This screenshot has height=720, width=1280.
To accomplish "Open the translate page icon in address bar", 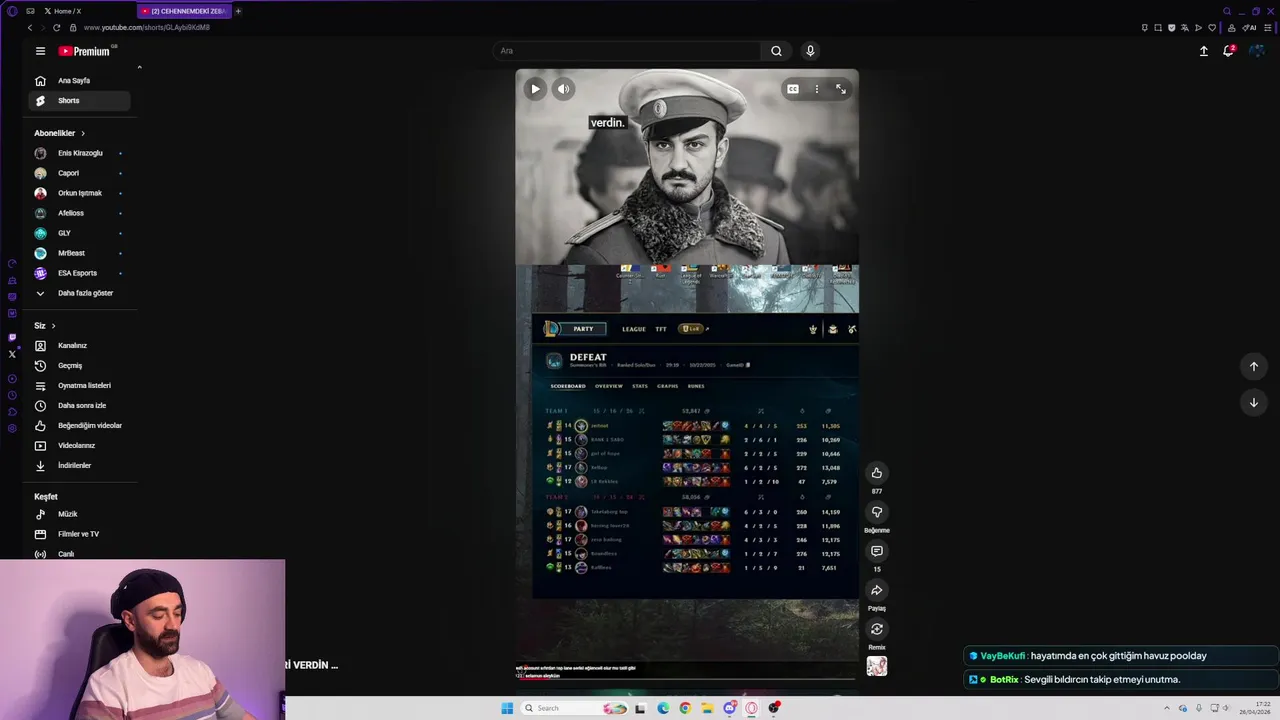I will 1184,28.
